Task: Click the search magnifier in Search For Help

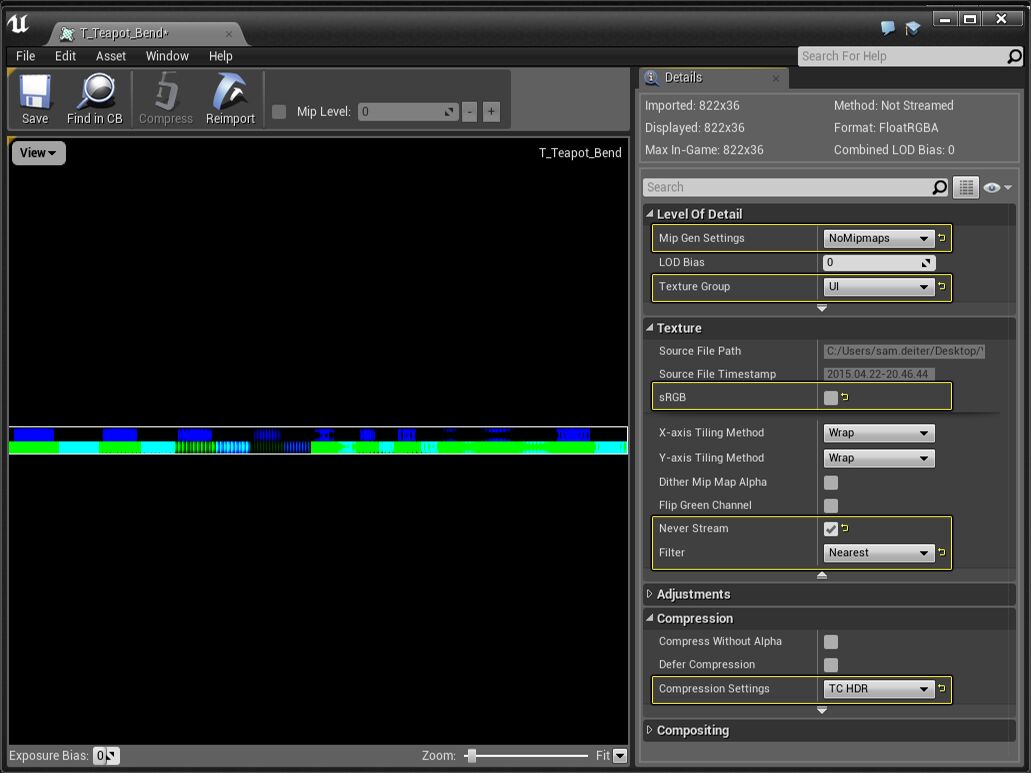Action: (x=1014, y=57)
